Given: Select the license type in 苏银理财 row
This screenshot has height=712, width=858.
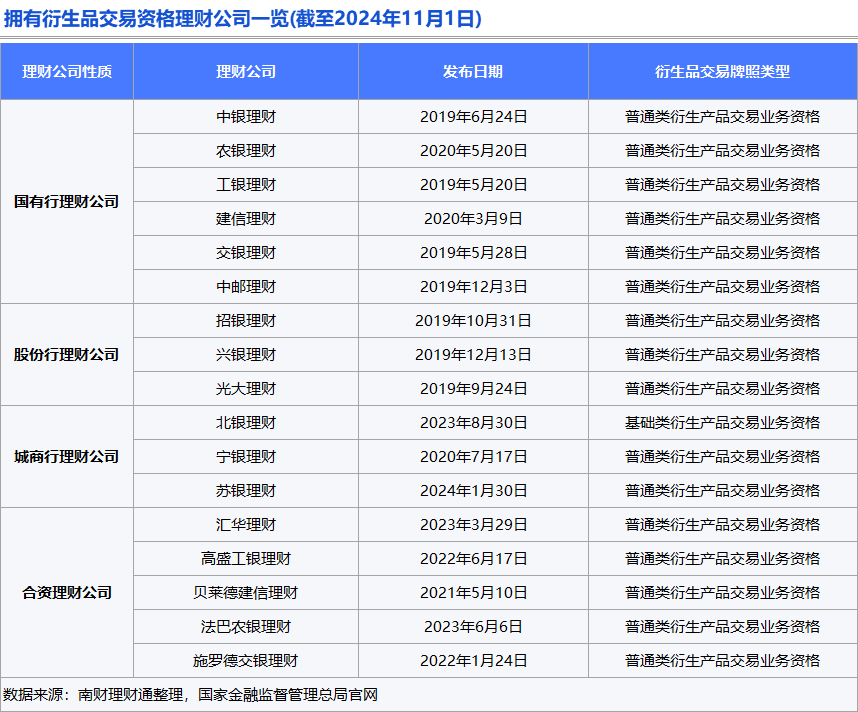Looking at the screenshot, I should pyautogui.click(x=723, y=491).
